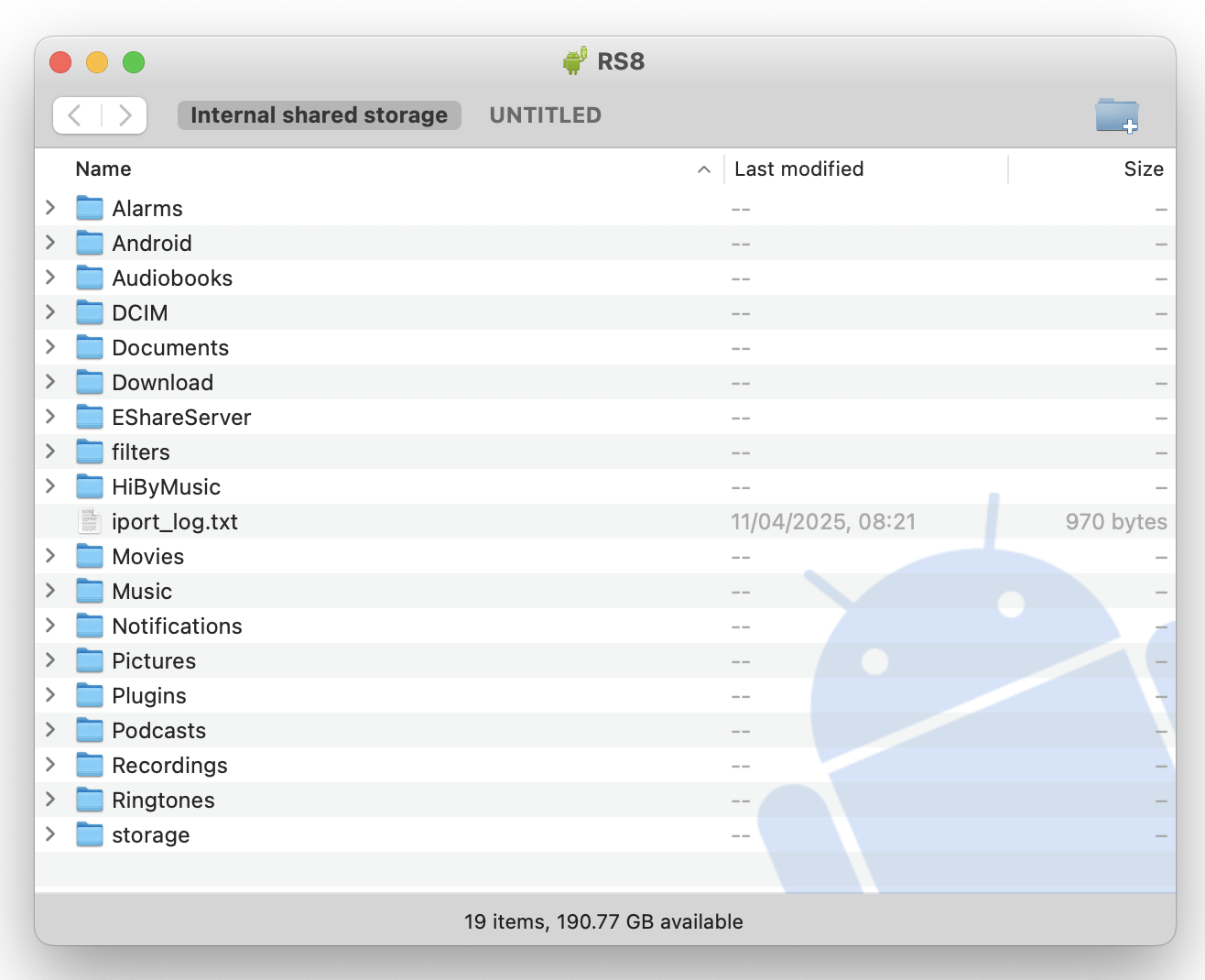The image size is (1205, 980).
Task: Maximize the RS8 window
Action: pos(134,62)
